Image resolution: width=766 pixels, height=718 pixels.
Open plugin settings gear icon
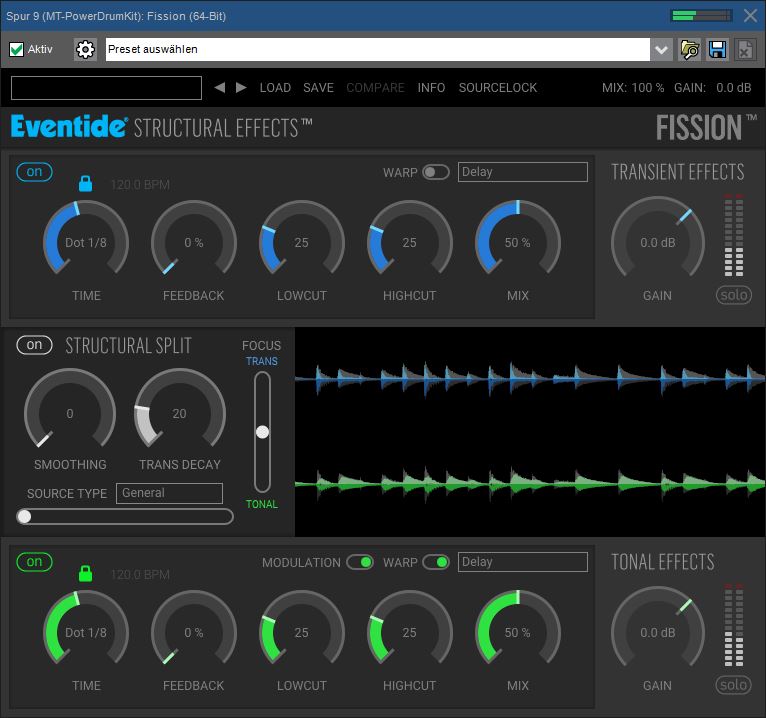click(x=85, y=49)
